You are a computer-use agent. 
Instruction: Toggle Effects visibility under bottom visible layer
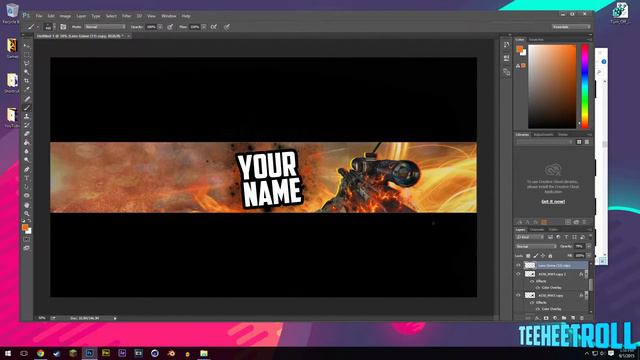[x=532, y=302]
